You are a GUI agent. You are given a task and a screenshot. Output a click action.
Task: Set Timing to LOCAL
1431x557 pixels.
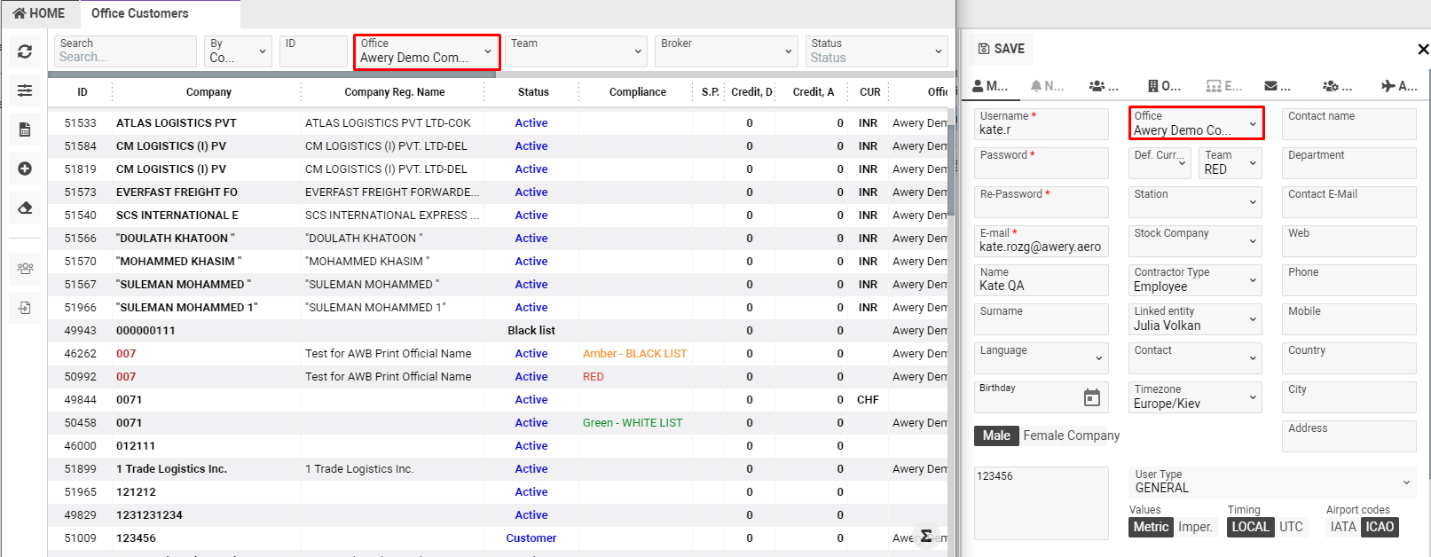(1251, 527)
